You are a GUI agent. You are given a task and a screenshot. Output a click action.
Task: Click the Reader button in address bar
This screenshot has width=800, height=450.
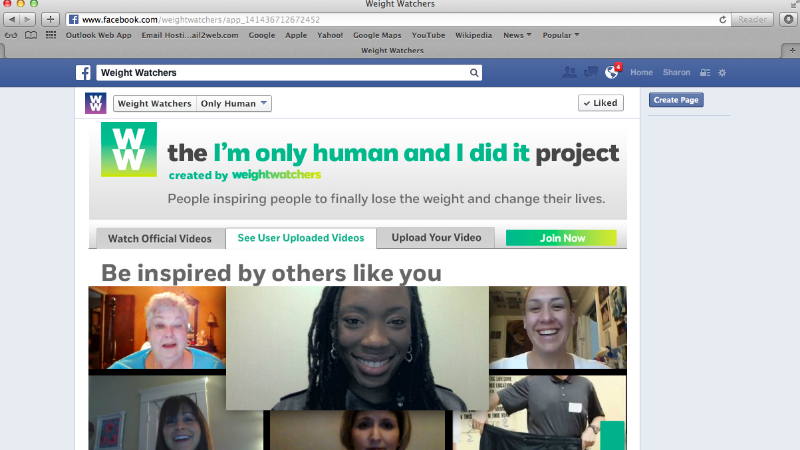(x=752, y=19)
